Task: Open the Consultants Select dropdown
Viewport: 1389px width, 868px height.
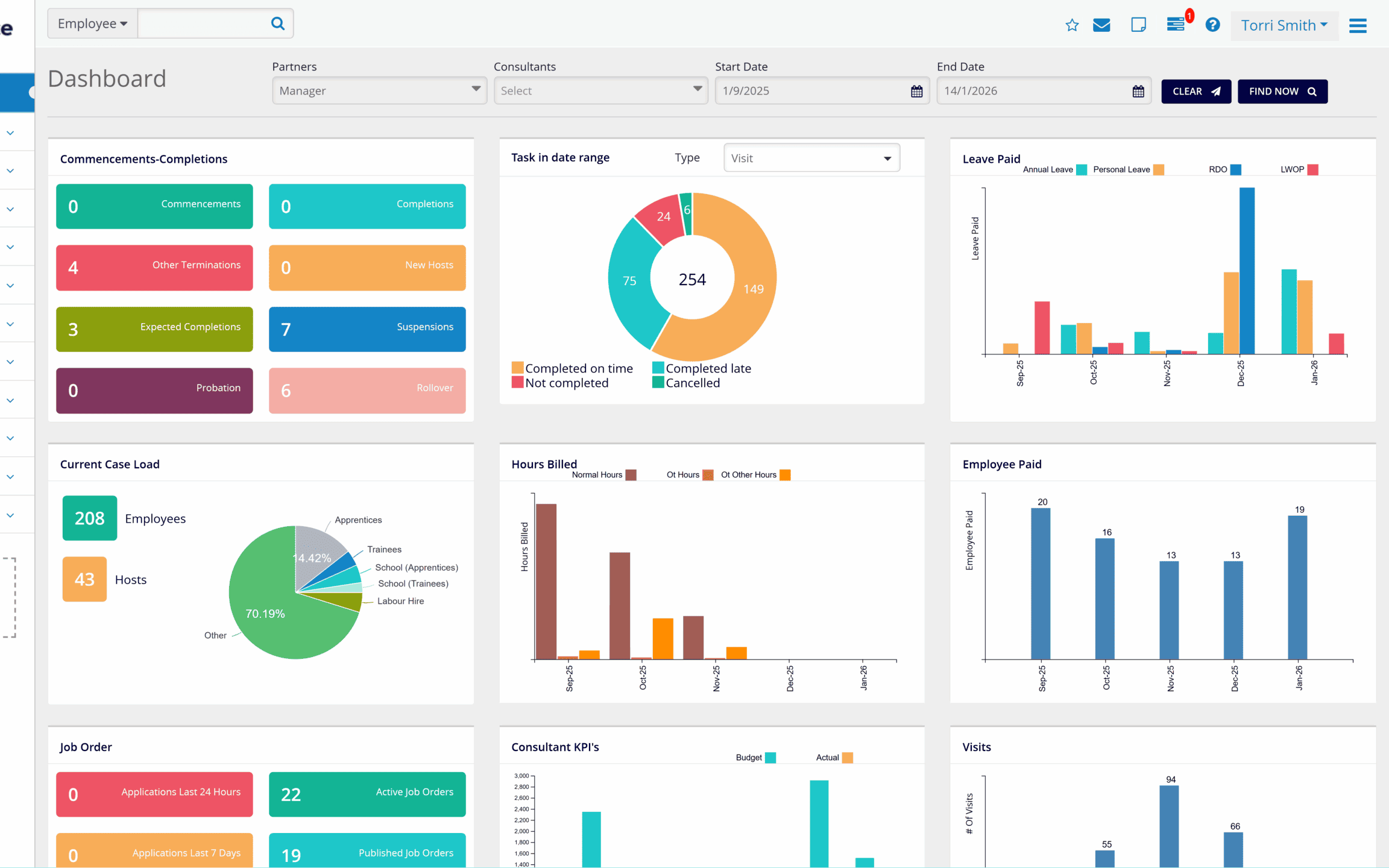Action: [600, 90]
